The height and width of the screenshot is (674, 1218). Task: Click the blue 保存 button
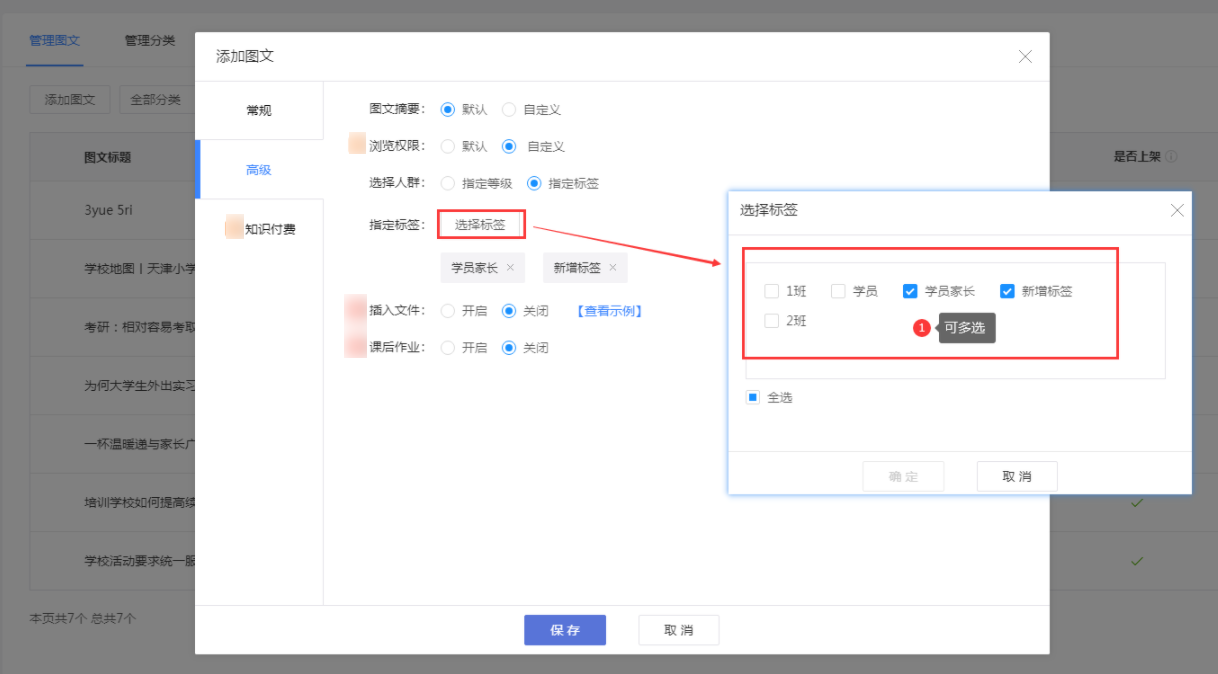[x=565, y=630]
